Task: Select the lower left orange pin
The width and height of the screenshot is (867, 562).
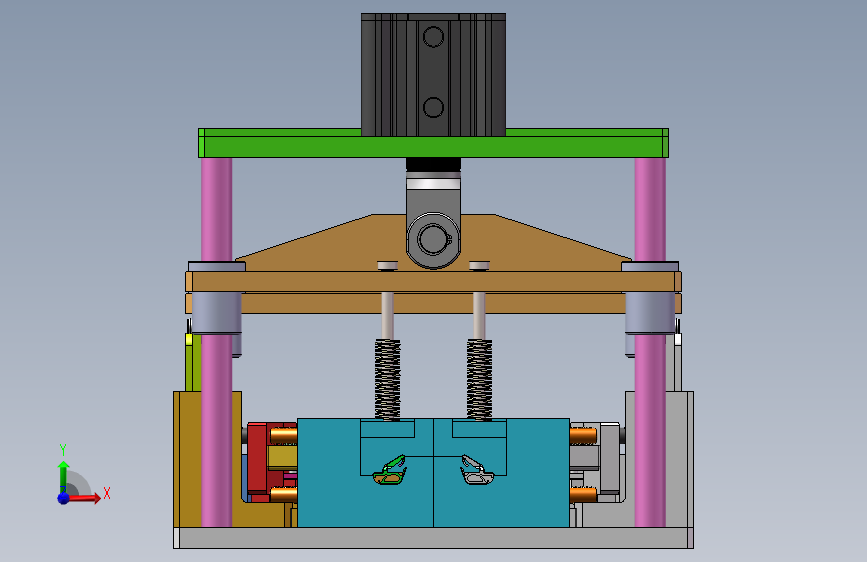Action: [284, 494]
